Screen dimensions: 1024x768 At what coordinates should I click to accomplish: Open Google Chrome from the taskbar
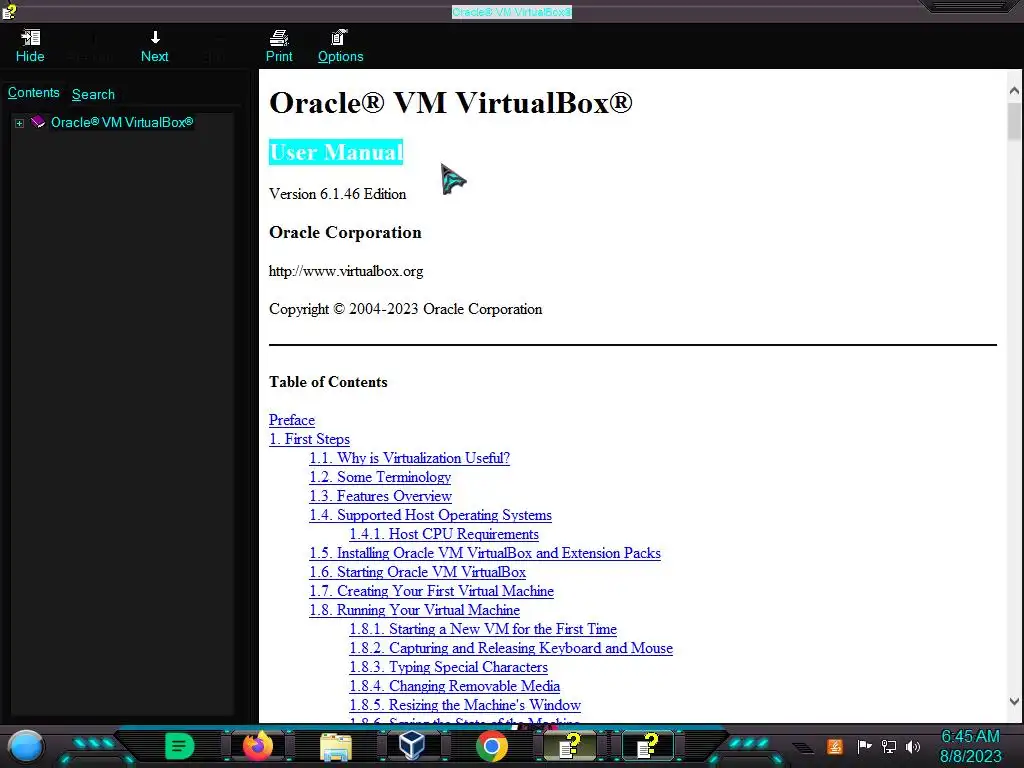492,746
